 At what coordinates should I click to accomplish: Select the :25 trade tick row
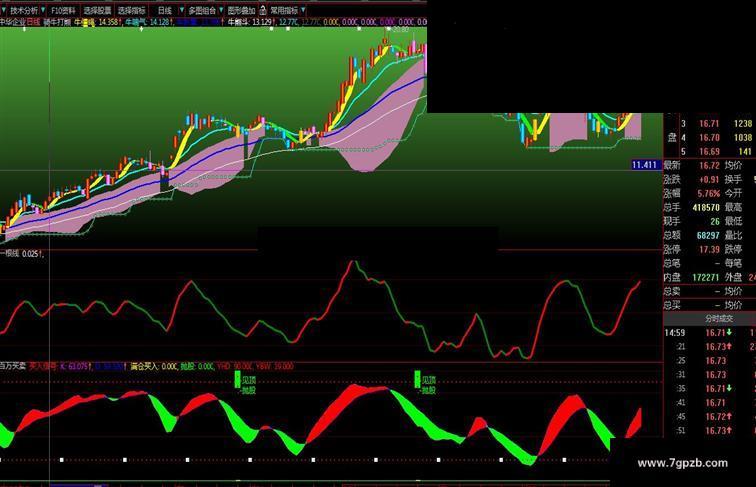[710, 361]
